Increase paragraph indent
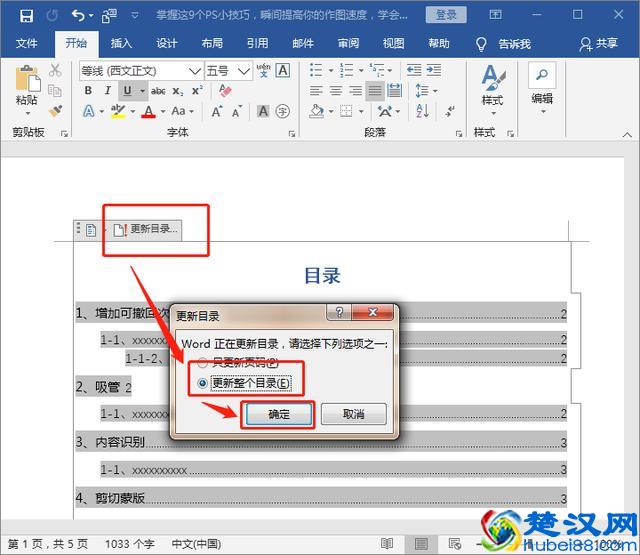Image resolution: width=640 pixels, height=555 pixels. (434, 70)
